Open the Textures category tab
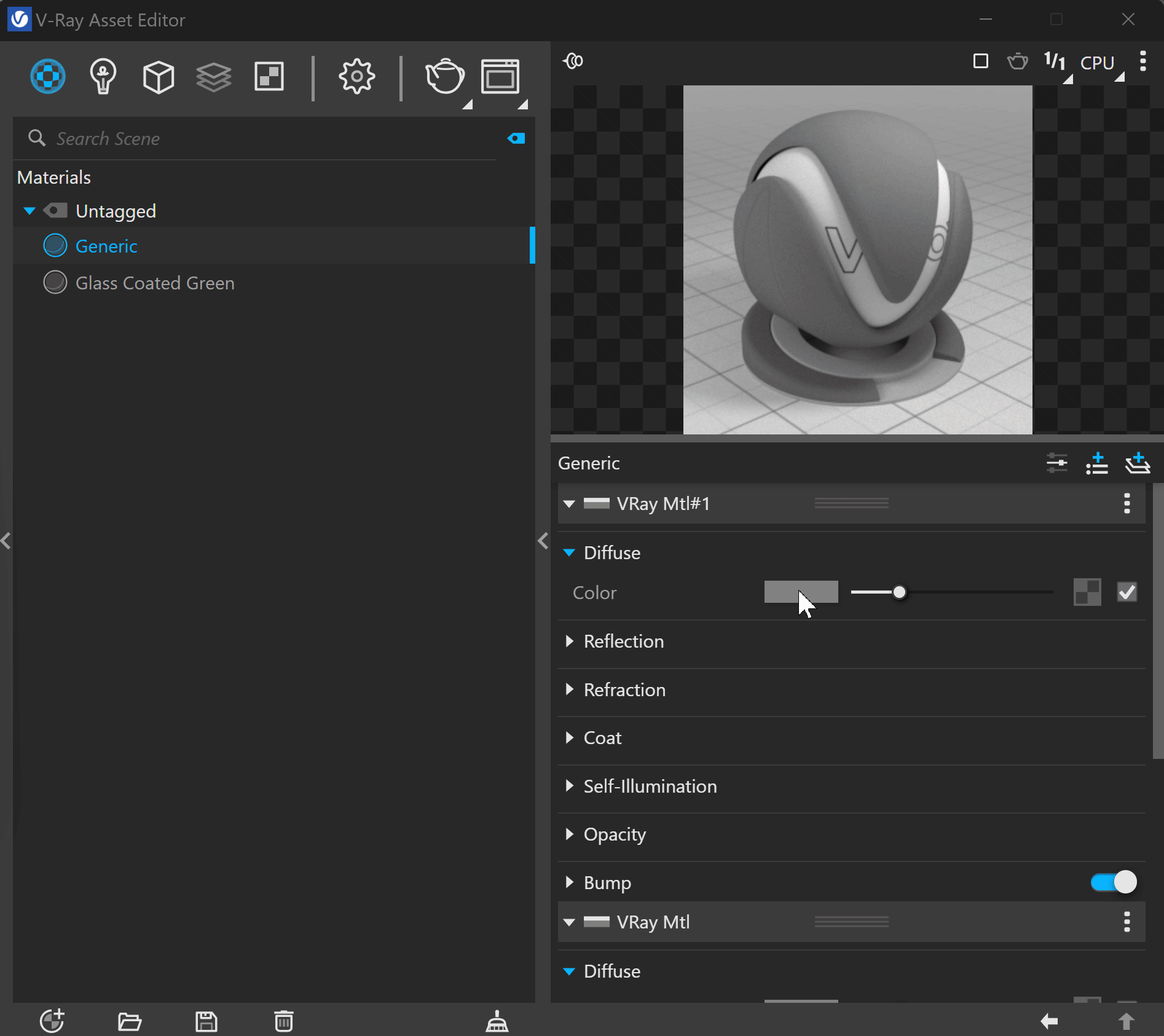Viewport: 1164px width, 1036px height. [x=269, y=77]
